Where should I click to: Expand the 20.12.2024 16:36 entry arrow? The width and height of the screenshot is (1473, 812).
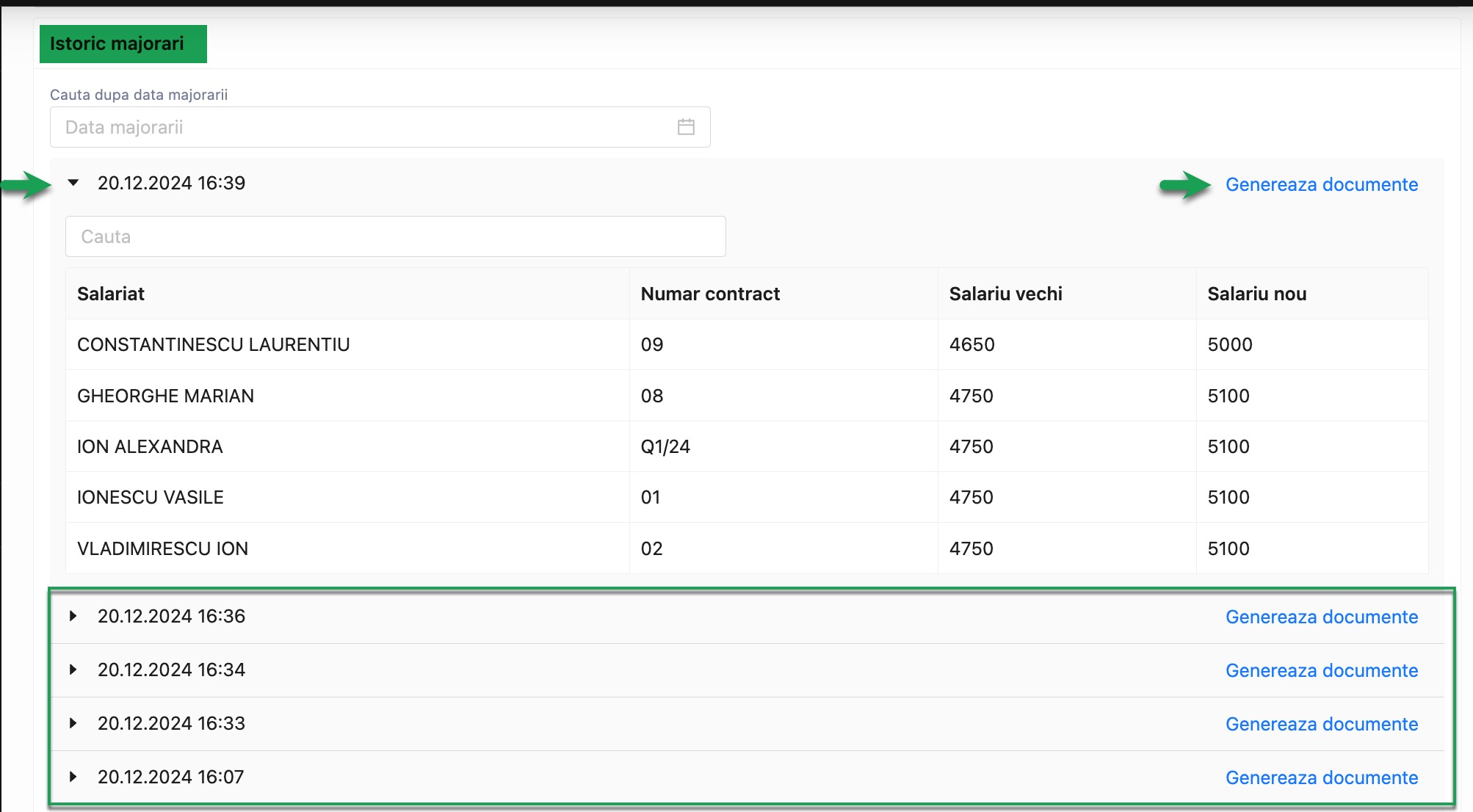pyautogui.click(x=73, y=616)
